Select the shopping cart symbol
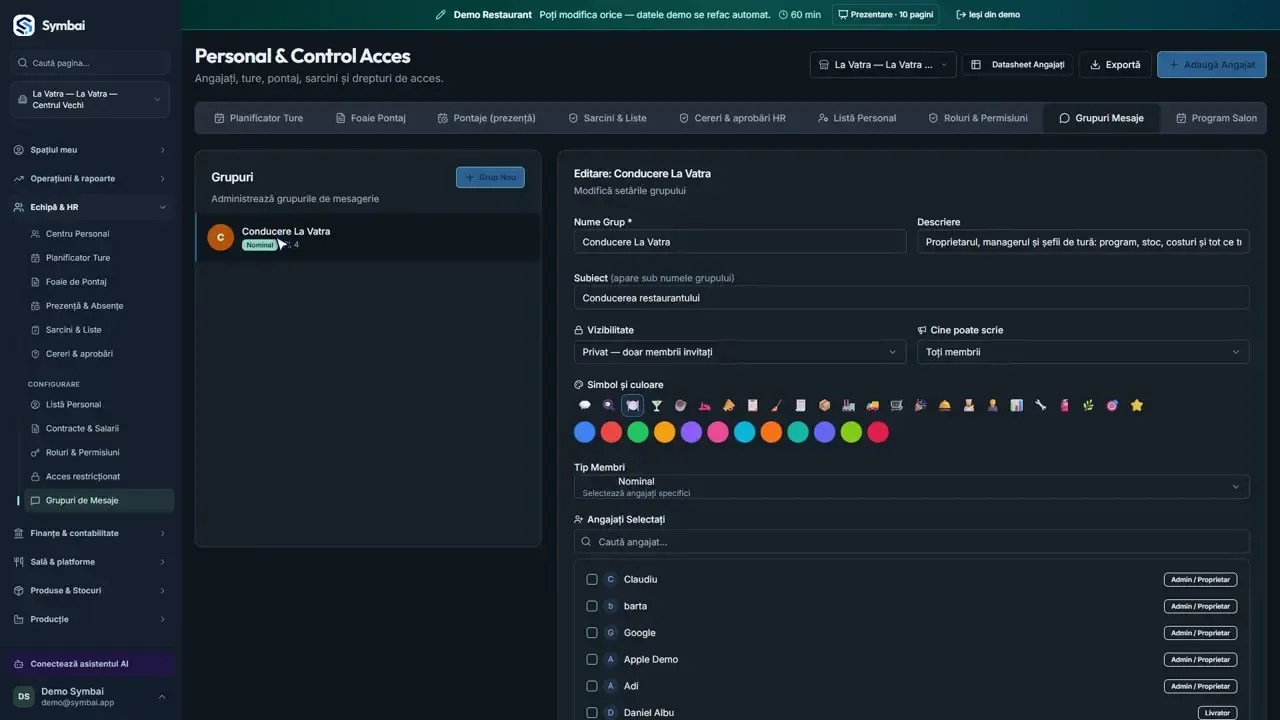The image size is (1280, 720). point(896,405)
